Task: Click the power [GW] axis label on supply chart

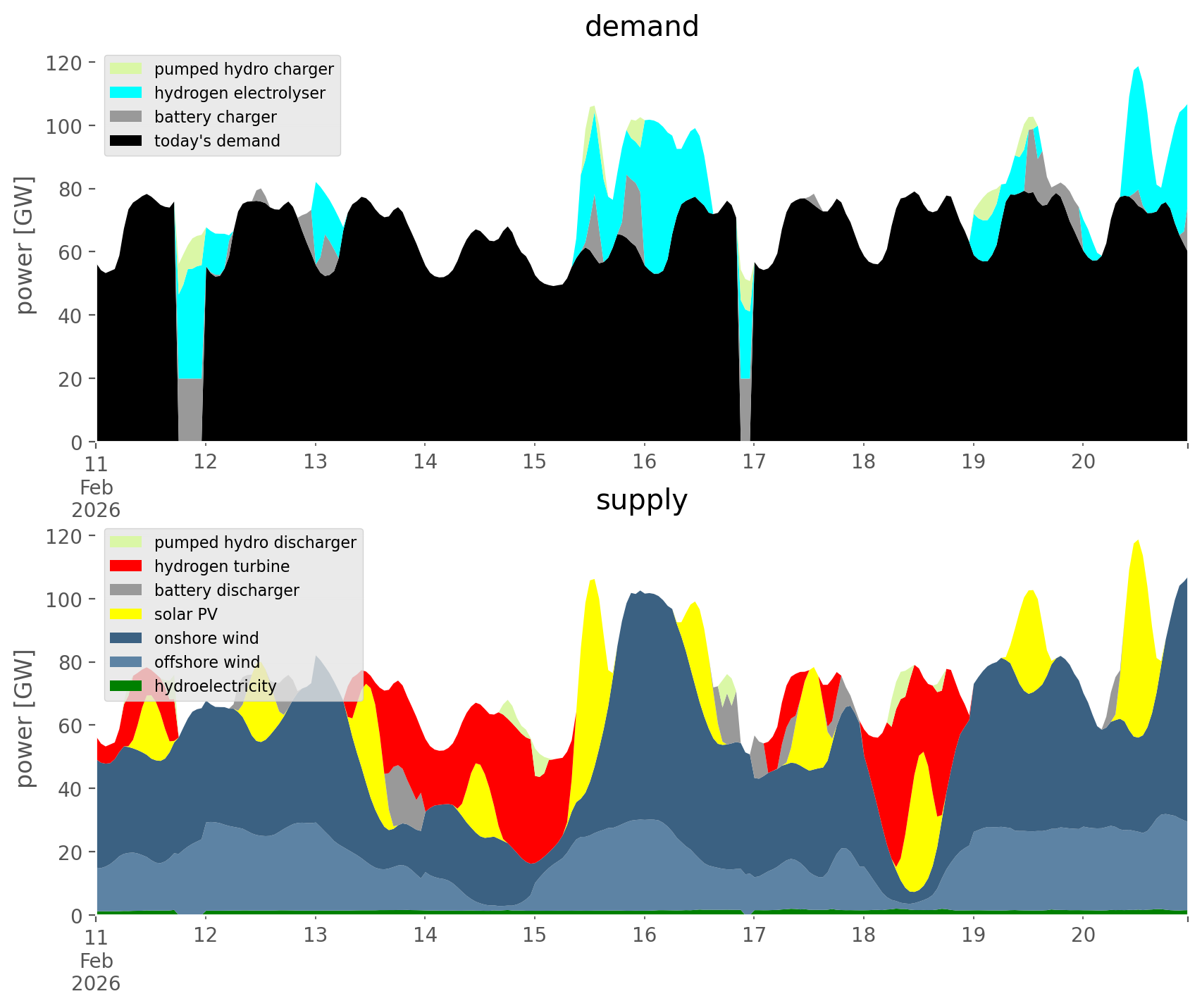Action: coord(25,718)
